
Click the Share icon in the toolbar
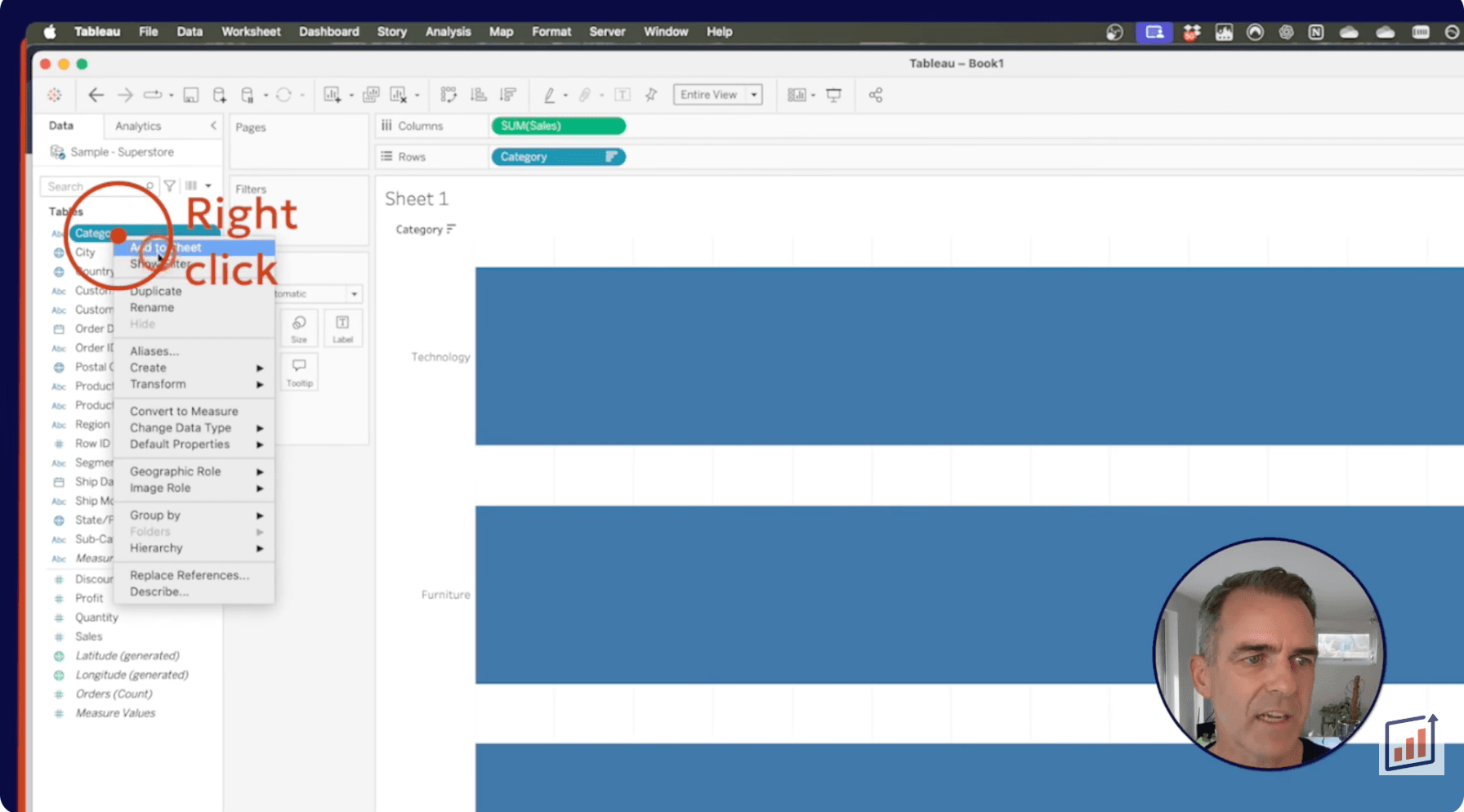pyautogui.click(x=875, y=95)
